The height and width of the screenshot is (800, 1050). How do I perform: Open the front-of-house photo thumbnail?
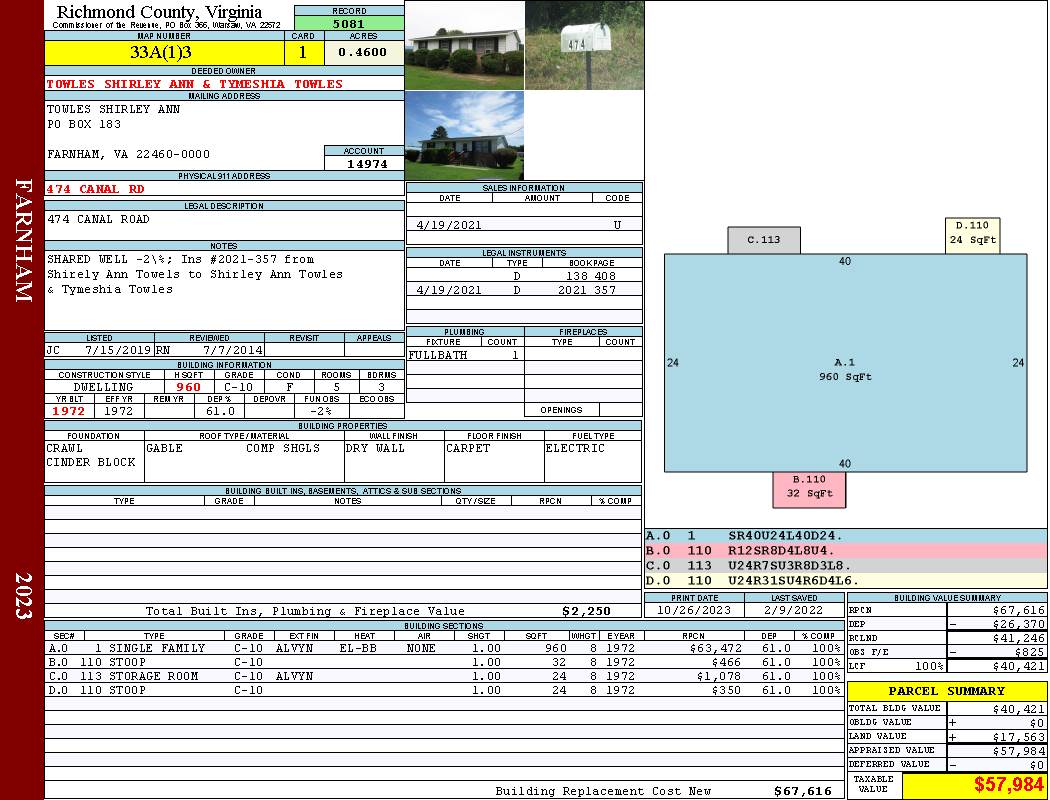pos(464,45)
